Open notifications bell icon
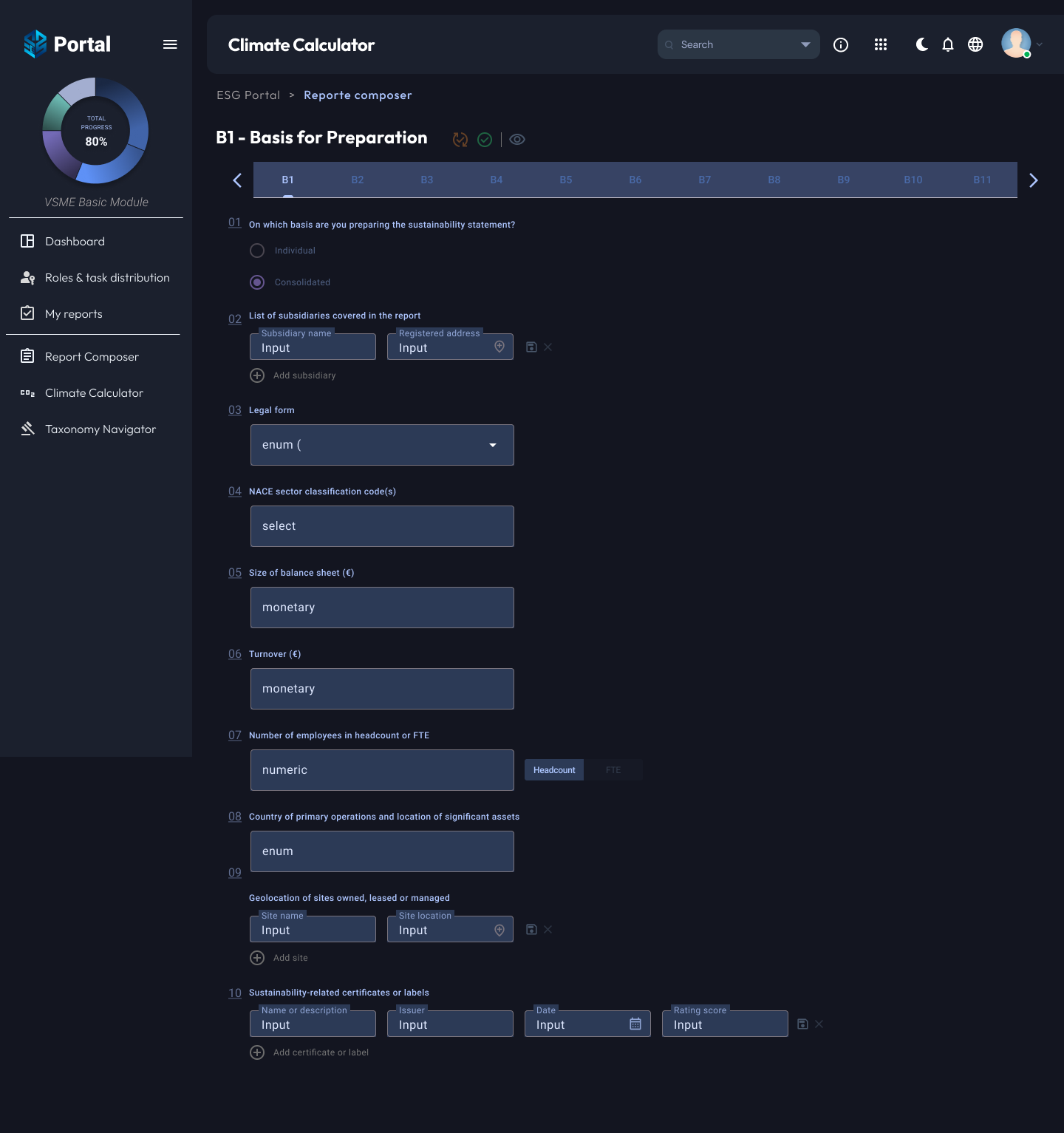 [948, 45]
